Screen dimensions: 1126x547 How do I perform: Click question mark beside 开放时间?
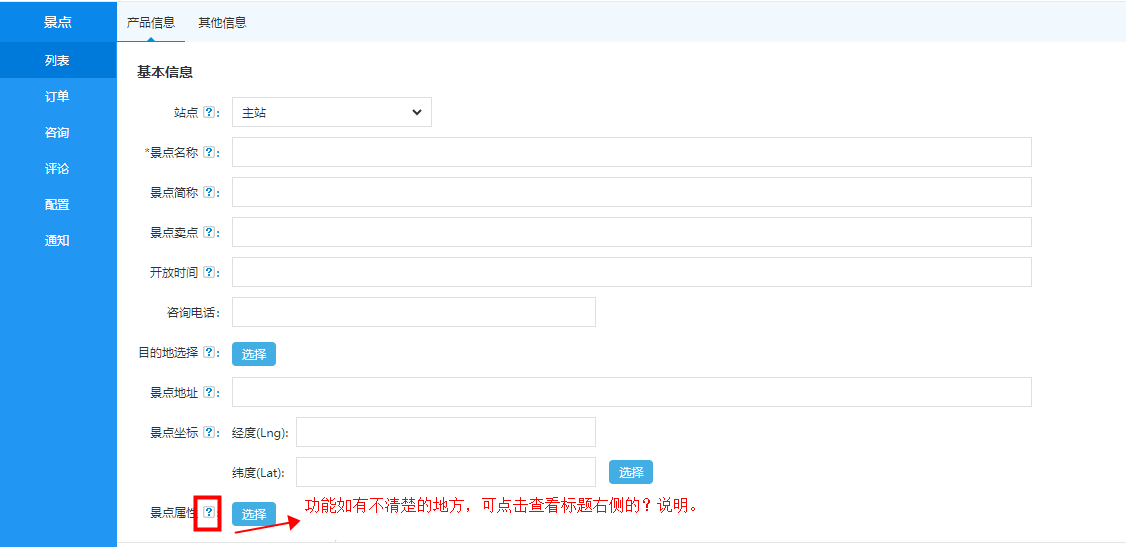(x=208, y=273)
